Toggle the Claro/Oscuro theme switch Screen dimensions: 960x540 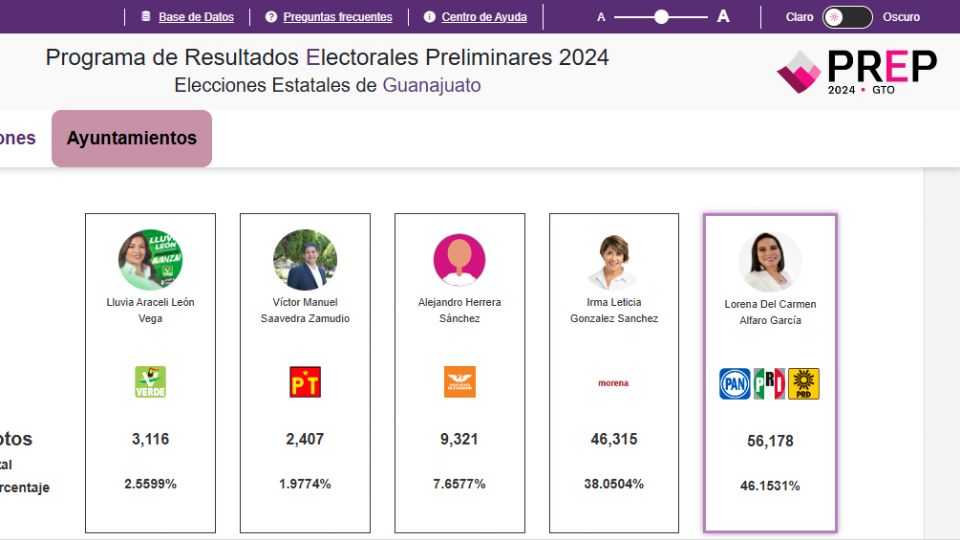click(847, 17)
